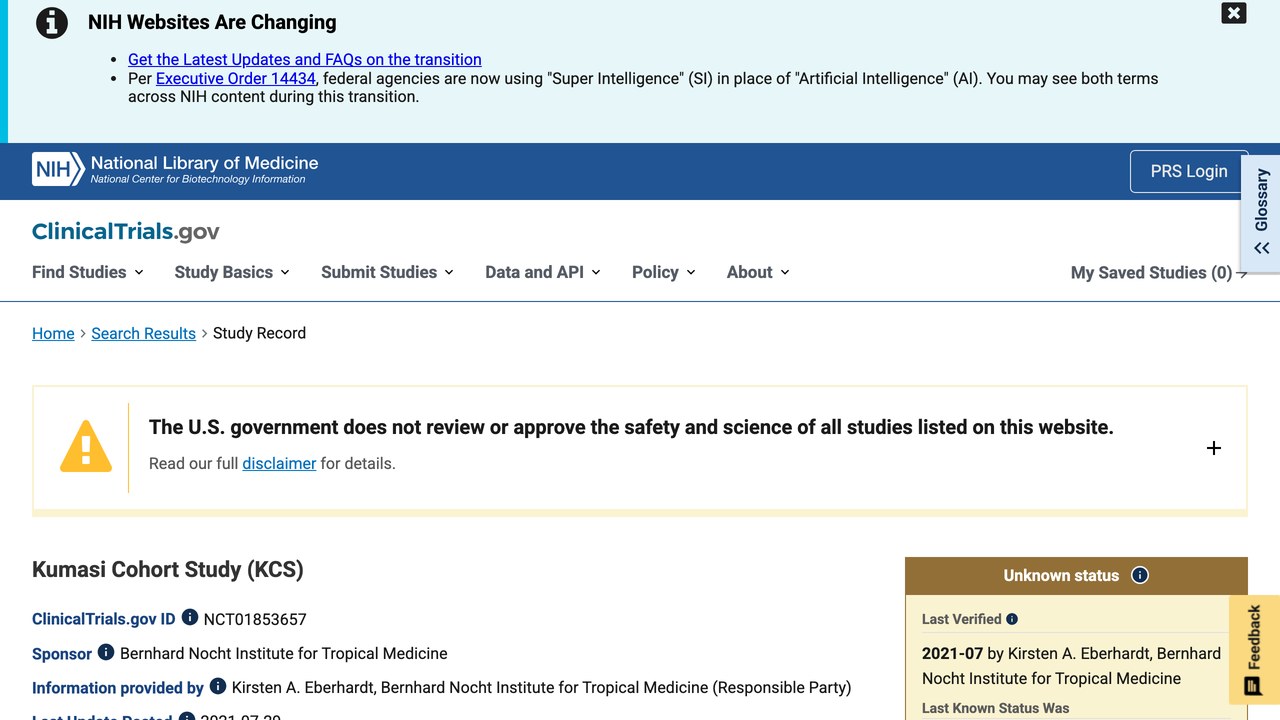This screenshot has width=1280, height=720.
Task: Expand the Glossary side panel
Action: click(1261, 213)
